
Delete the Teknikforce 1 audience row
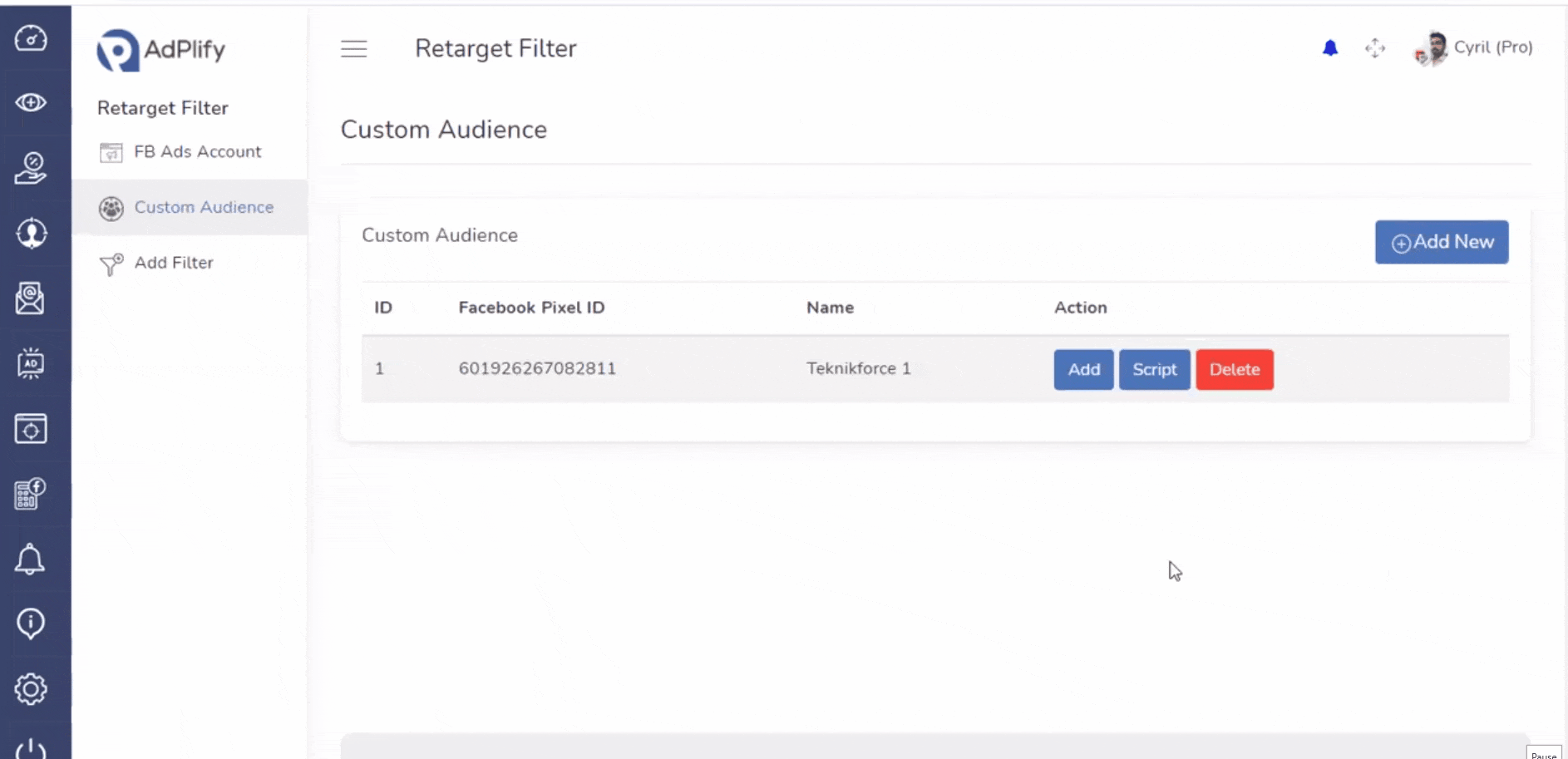click(1234, 370)
